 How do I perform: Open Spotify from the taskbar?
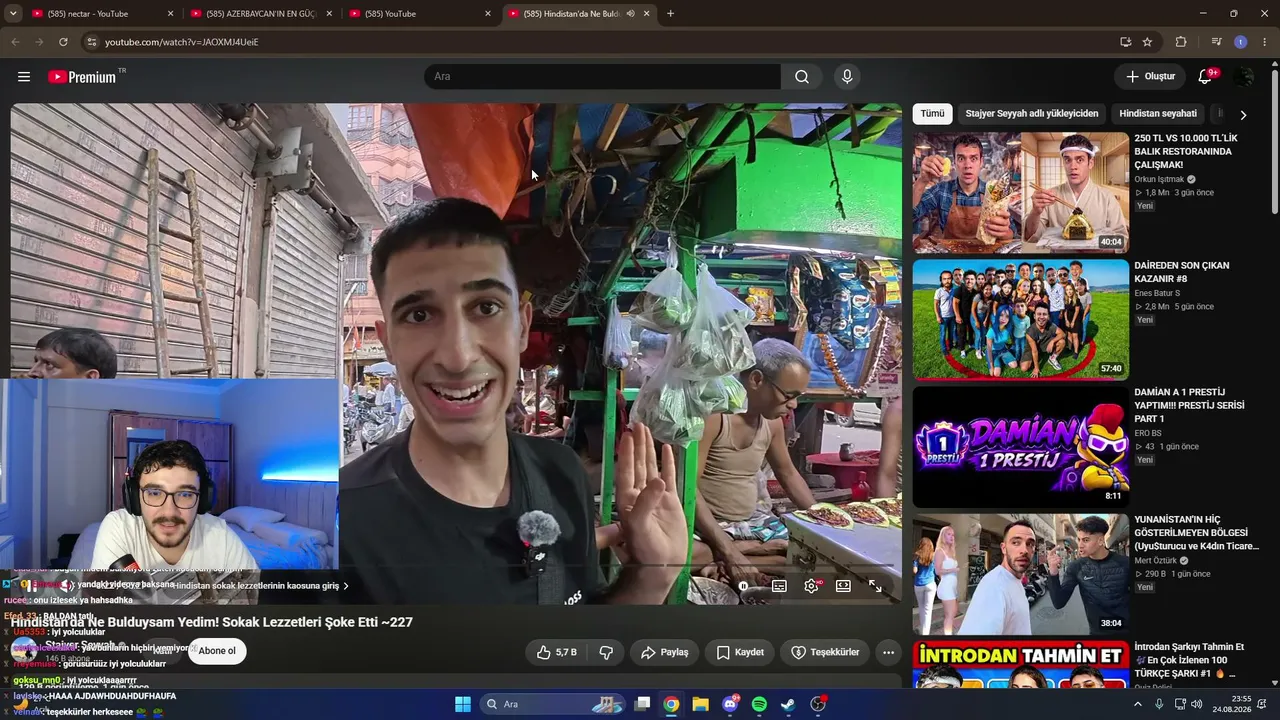(x=759, y=704)
